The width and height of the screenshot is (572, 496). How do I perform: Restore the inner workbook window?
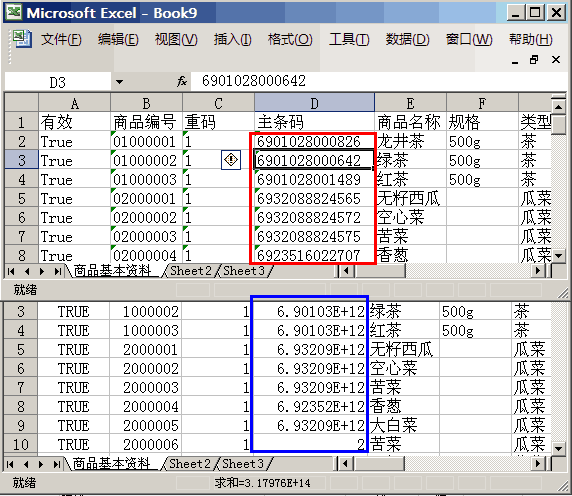point(534,59)
